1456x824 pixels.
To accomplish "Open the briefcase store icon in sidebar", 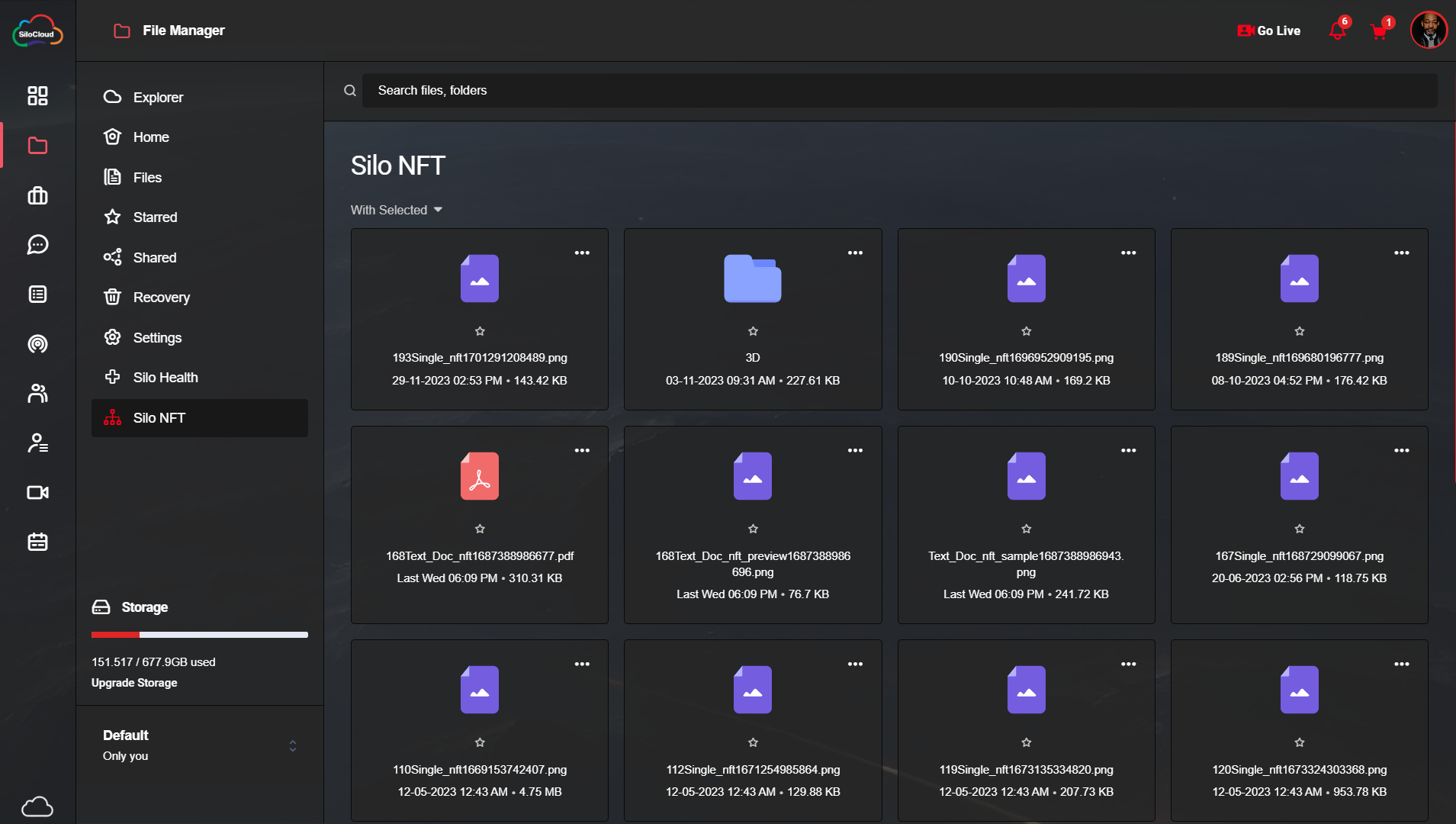I will point(37,196).
